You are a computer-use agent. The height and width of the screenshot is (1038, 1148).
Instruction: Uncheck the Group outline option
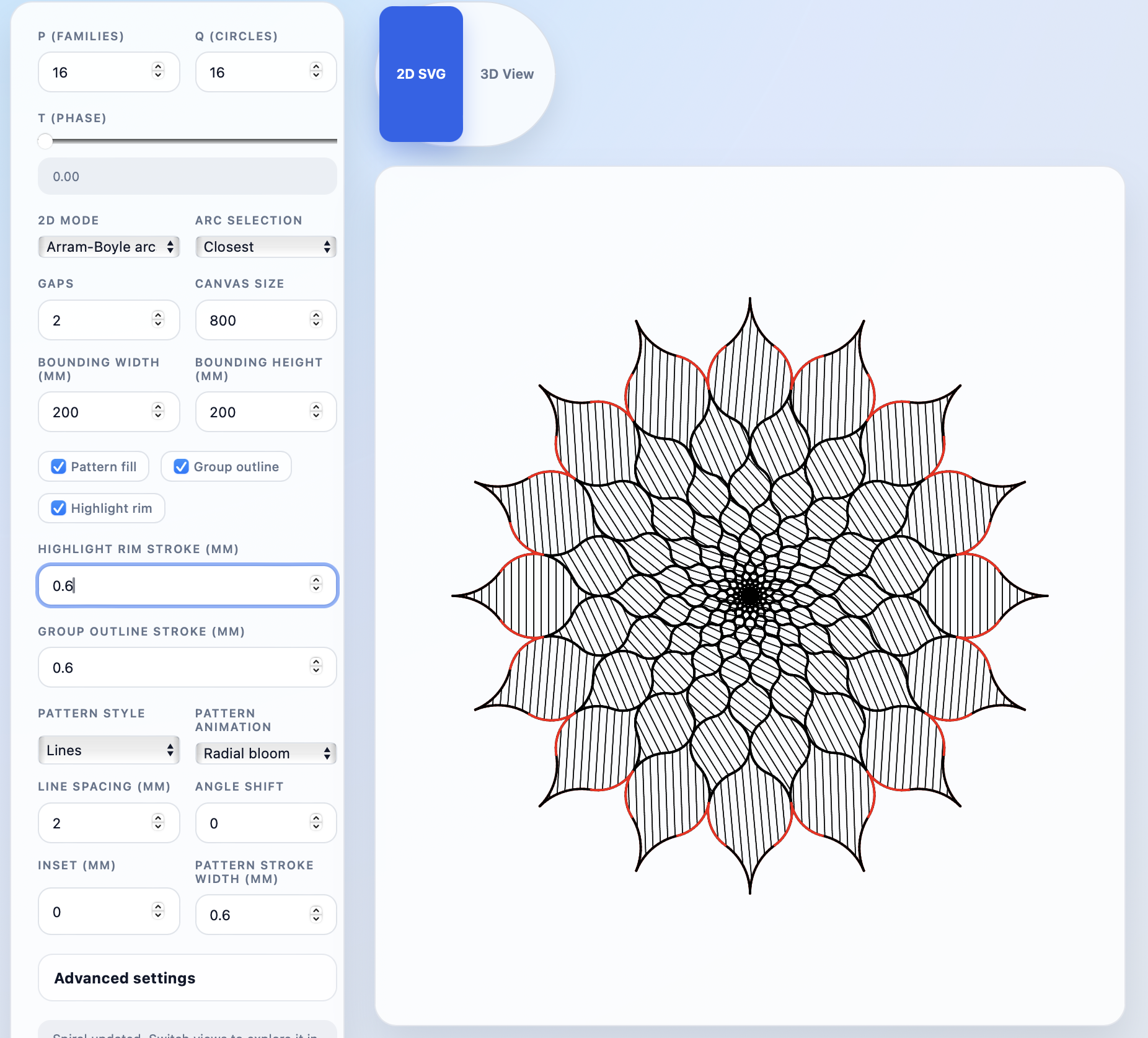180,466
